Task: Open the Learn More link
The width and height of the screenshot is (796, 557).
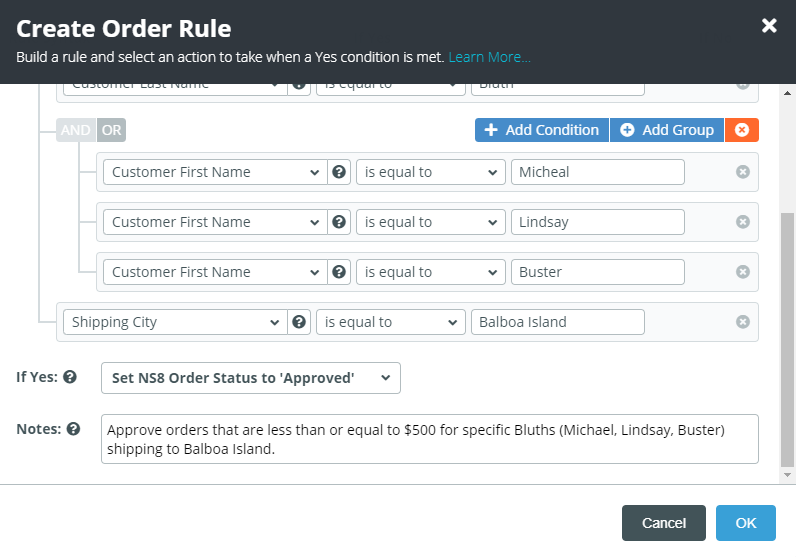Action: (x=489, y=57)
